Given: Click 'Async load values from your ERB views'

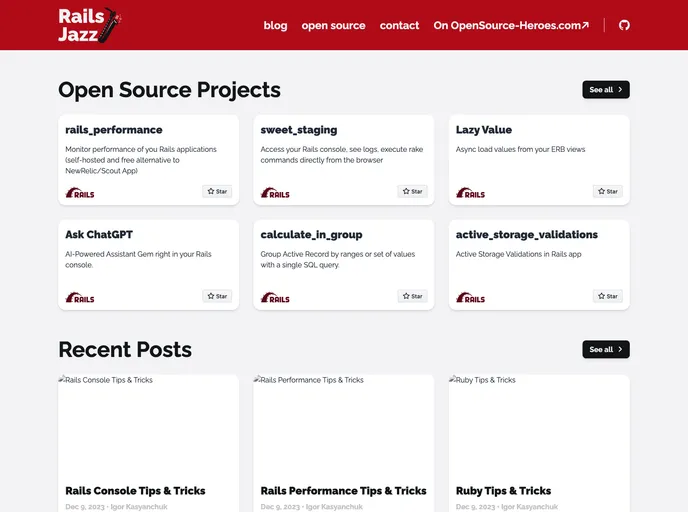Looking at the screenshot, I should (x=520, y=149).
